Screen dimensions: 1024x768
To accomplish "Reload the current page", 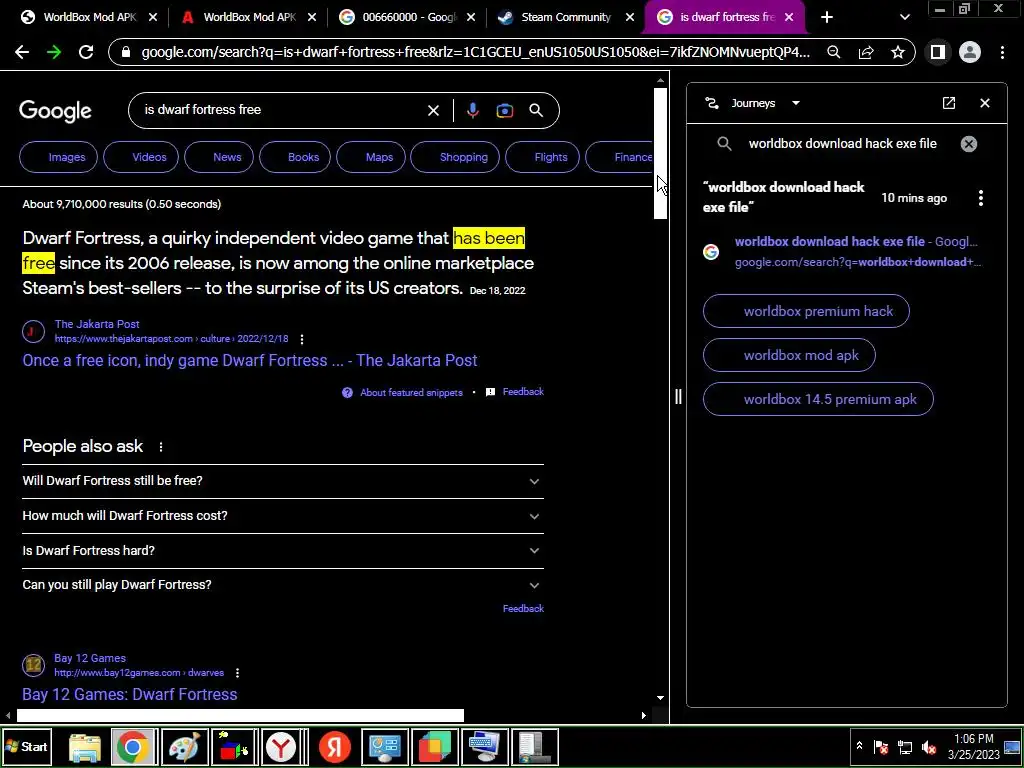I will coord(86,52).
